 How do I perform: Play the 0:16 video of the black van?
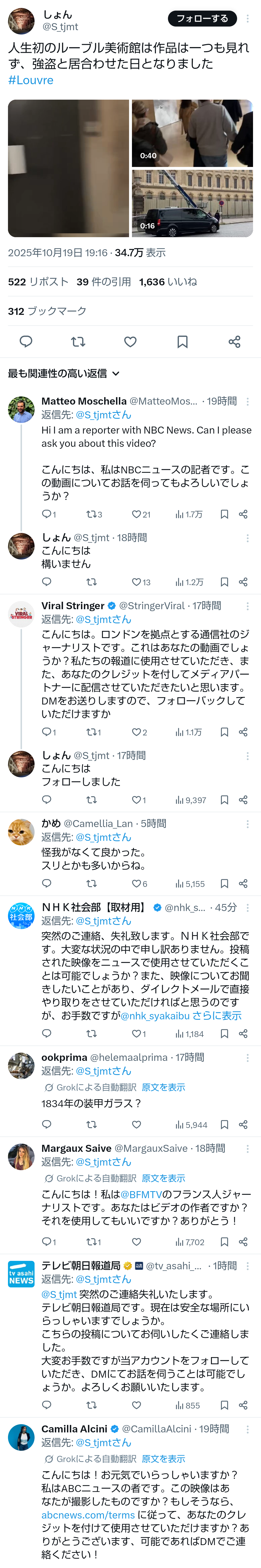coord(192,203)
